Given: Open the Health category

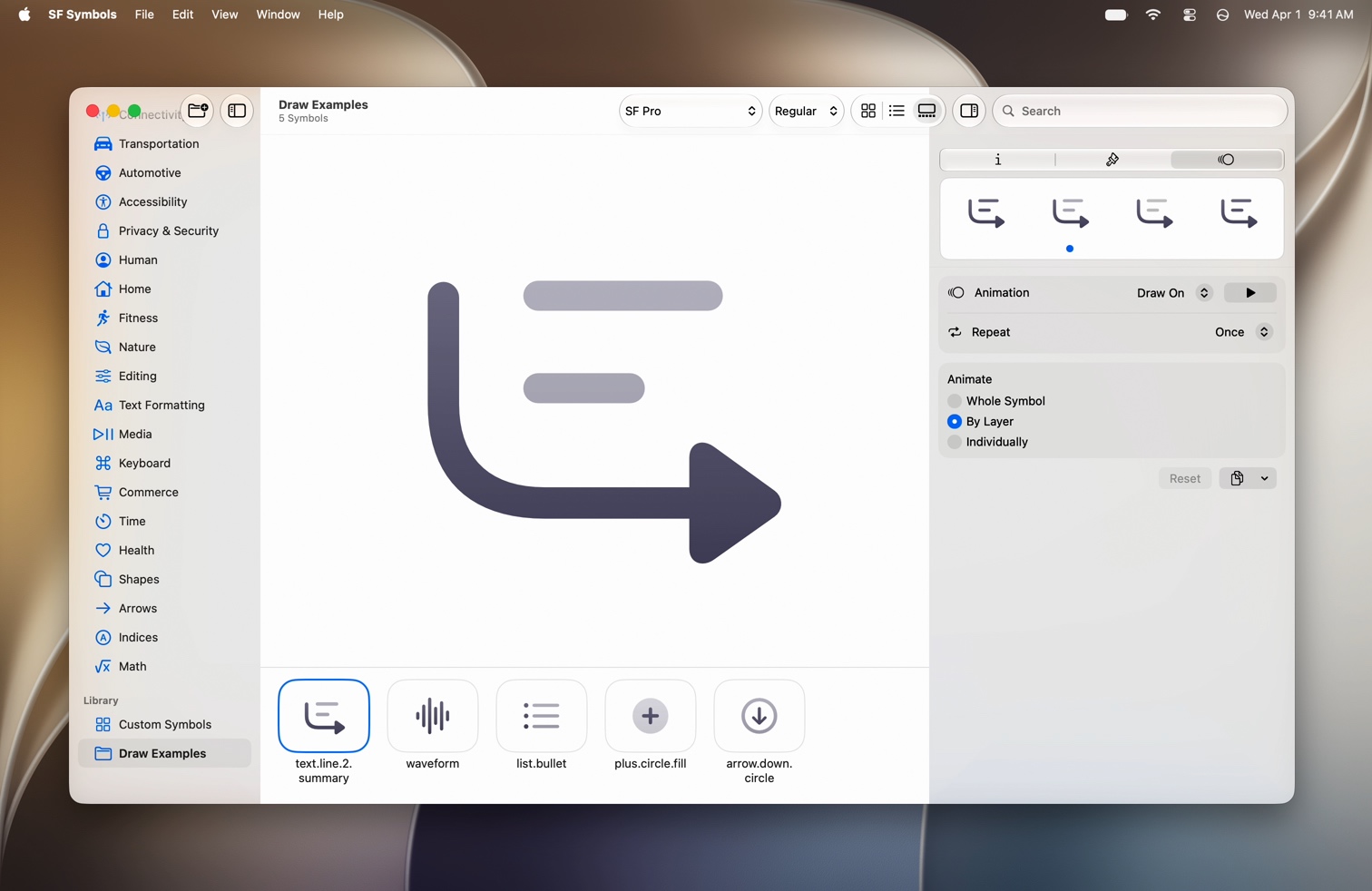Looking at the screenshot, I should coord(164,550).
